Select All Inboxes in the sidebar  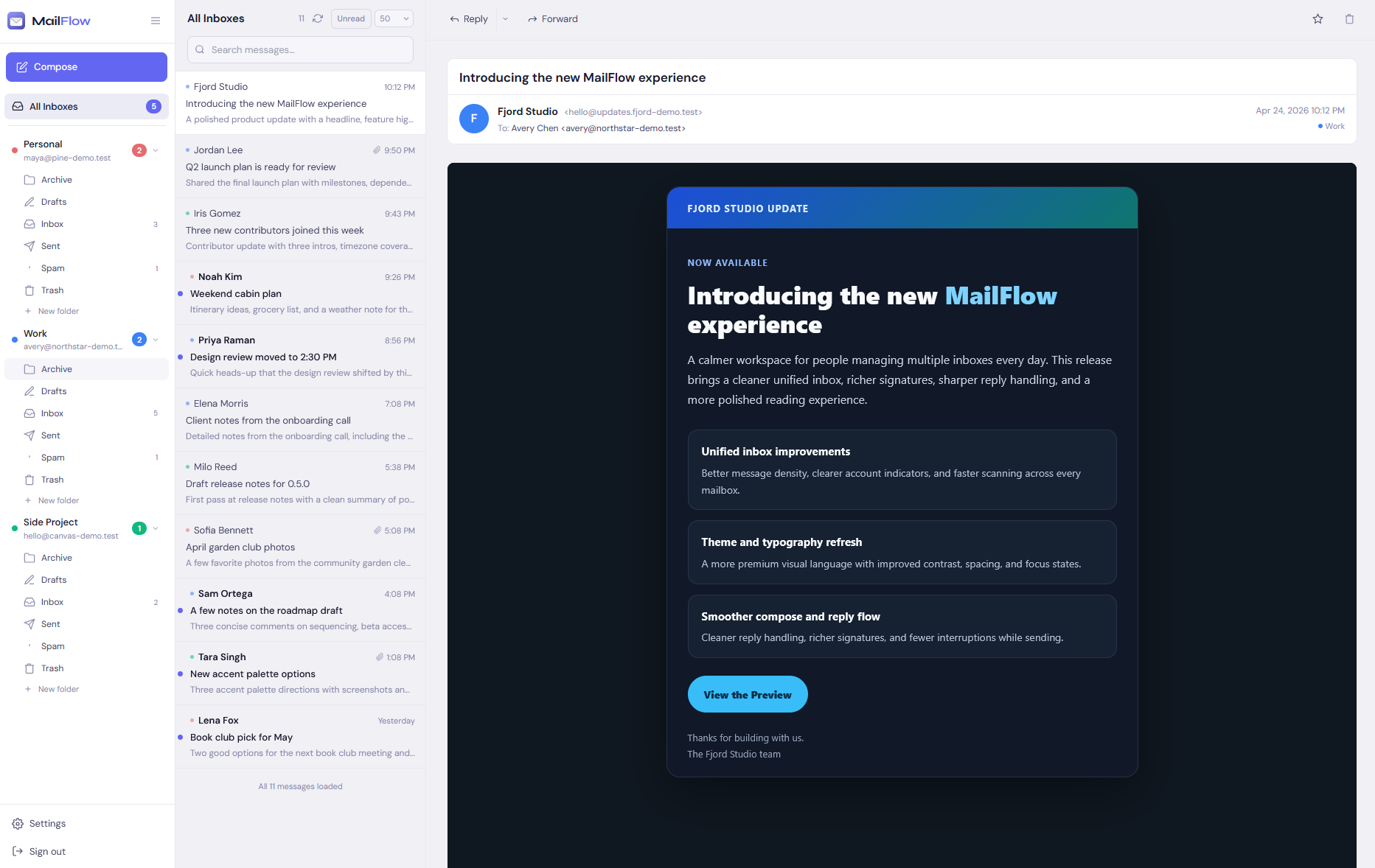tap(53, 106)
